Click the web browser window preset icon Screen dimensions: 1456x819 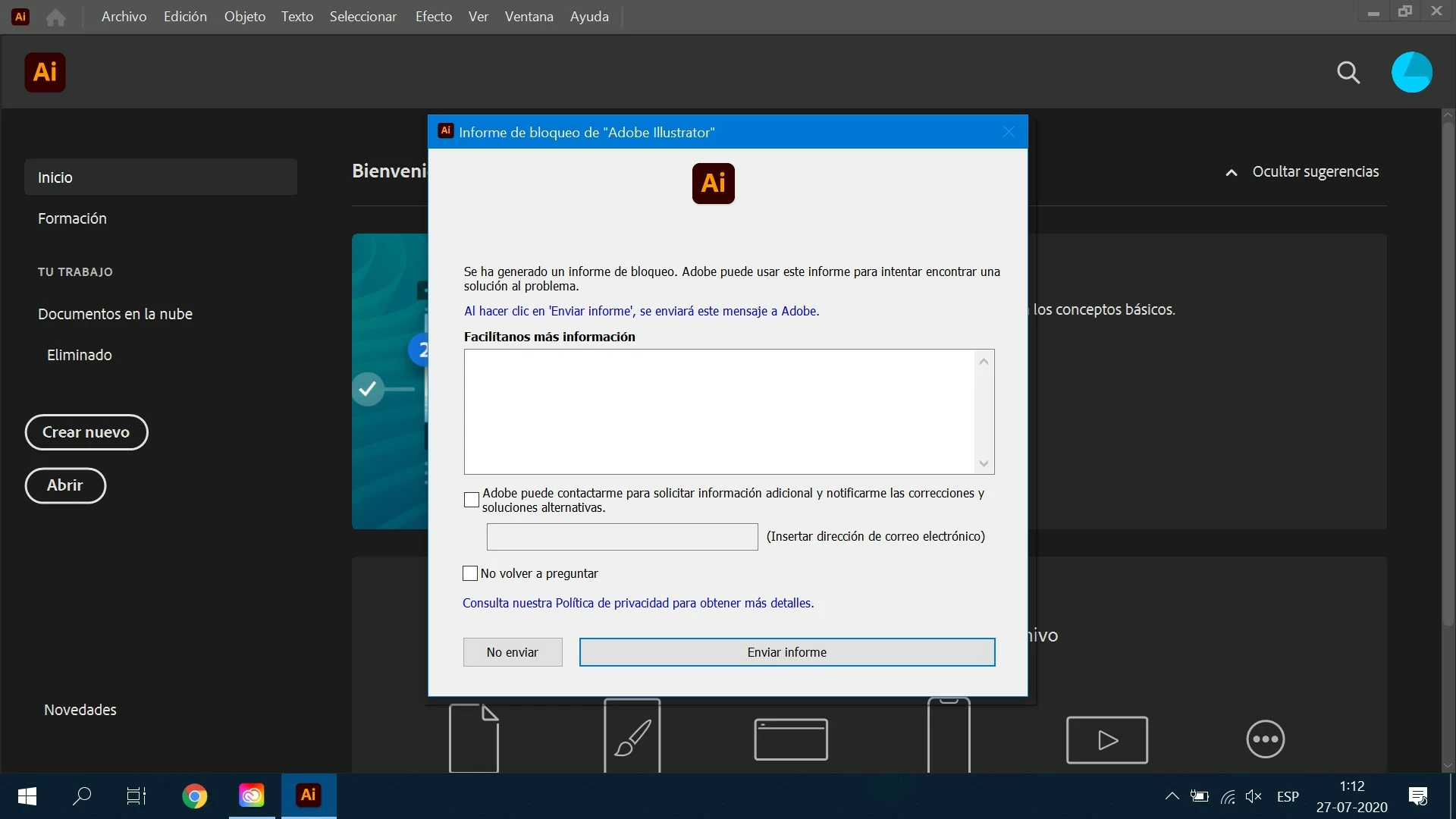tap(790, 739)
